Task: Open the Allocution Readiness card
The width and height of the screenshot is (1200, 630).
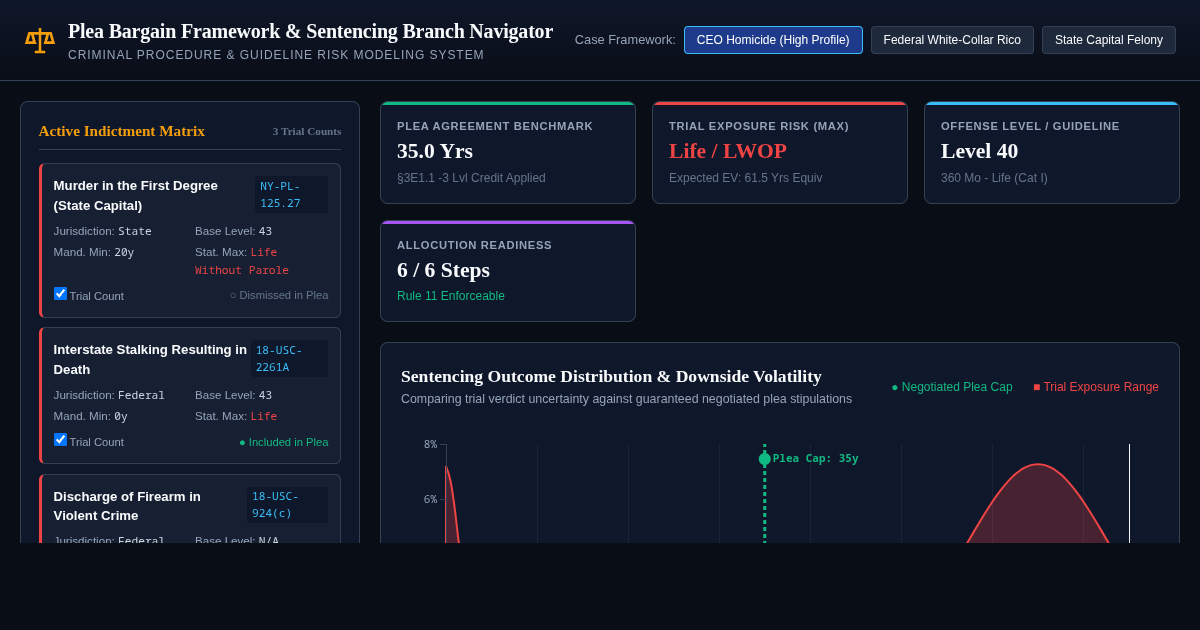Action: click(508, 271)
